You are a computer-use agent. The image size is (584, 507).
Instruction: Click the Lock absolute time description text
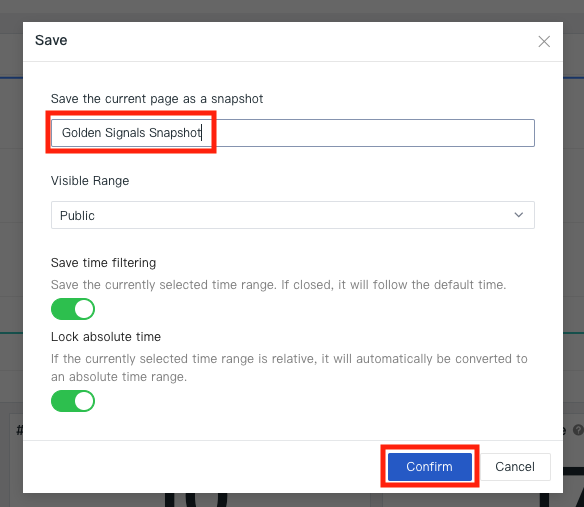click(x=289, y=368)
